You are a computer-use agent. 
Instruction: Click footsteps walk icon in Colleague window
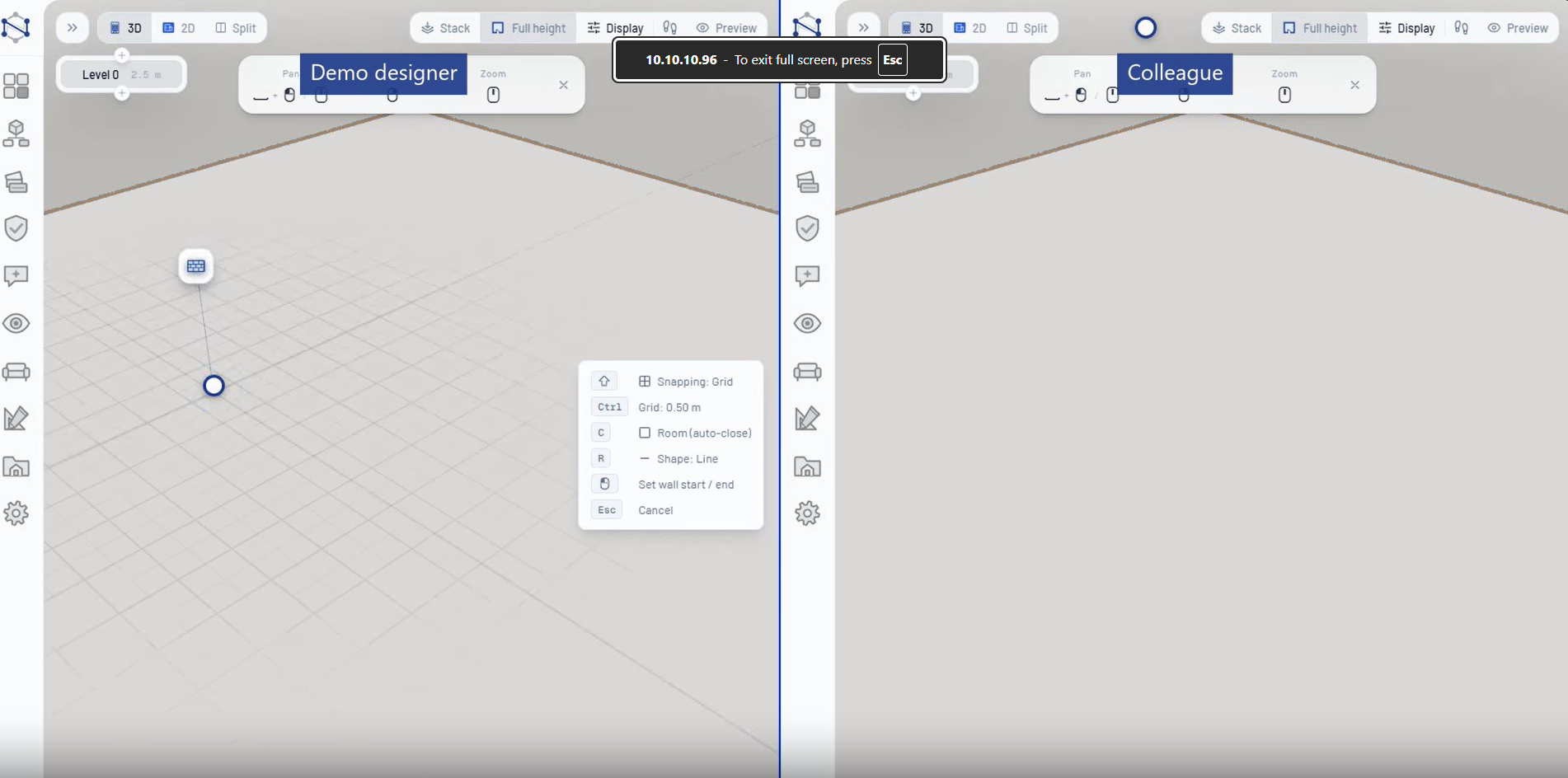point(1462,28)
